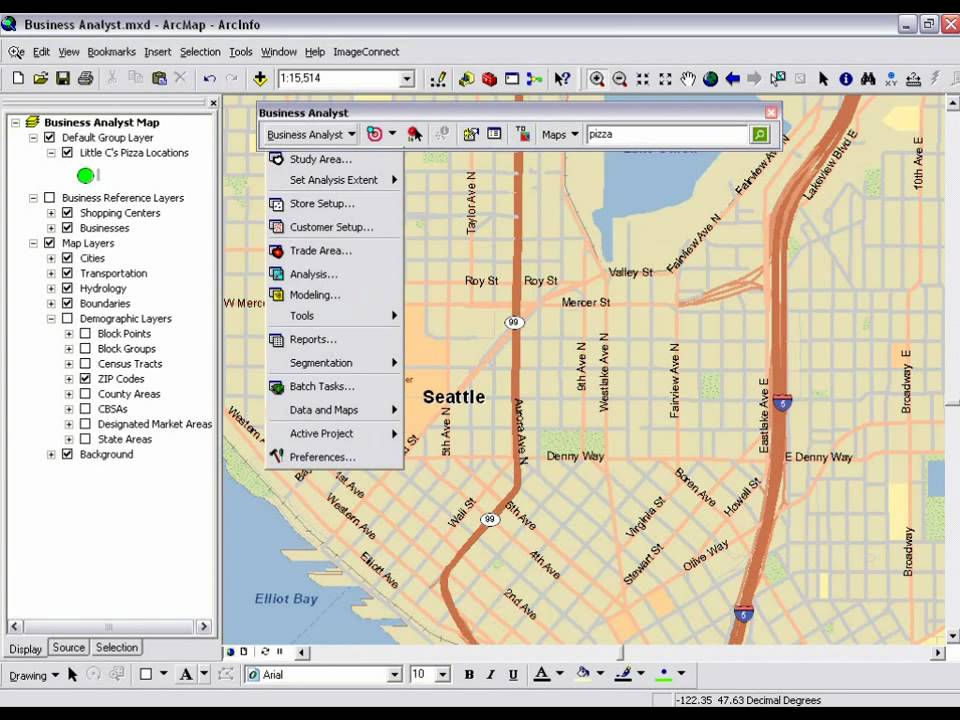Click the green search button beside pizza
Screen dimensions: 960x720
759,135
